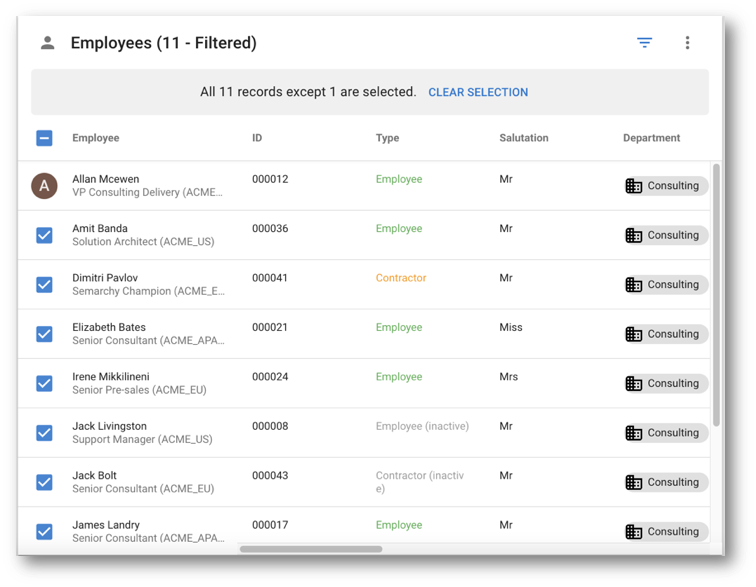The width and height of the screenshot is (756, 587).
Task: Uncheck Amit Banda's row checkbox
Action: tap(44, 235)
